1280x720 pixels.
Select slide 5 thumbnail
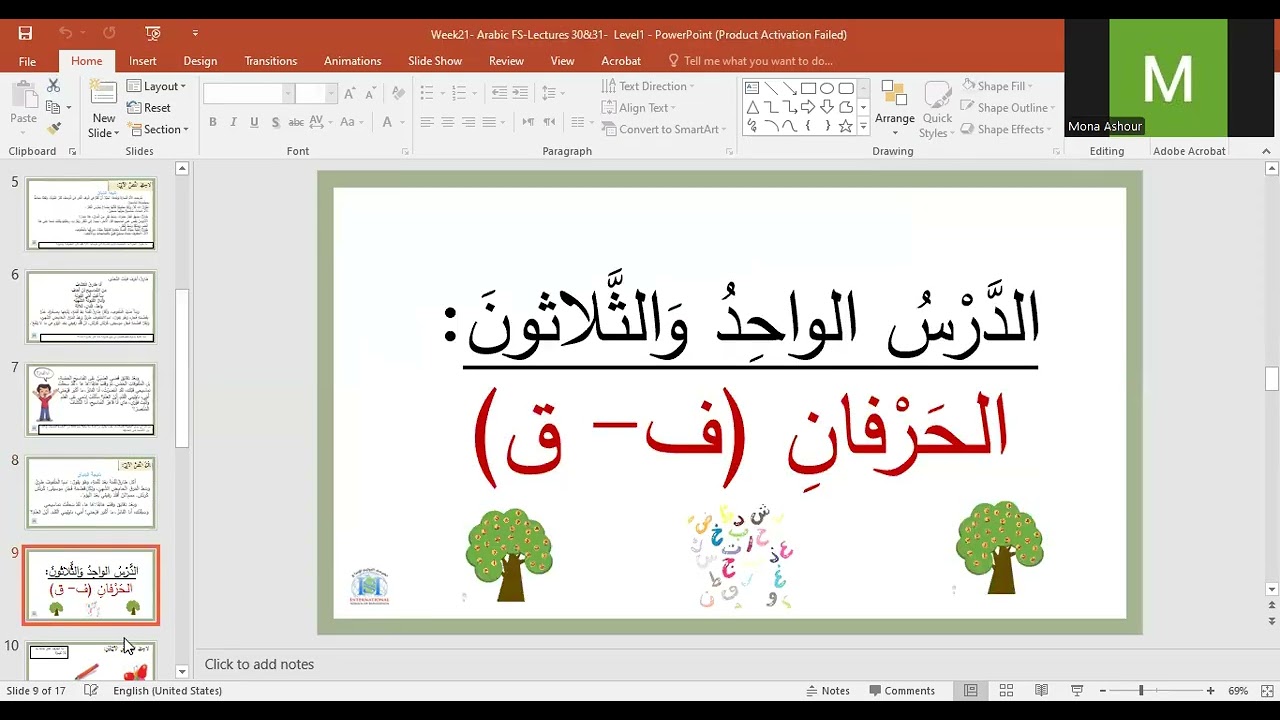point(91,214)
